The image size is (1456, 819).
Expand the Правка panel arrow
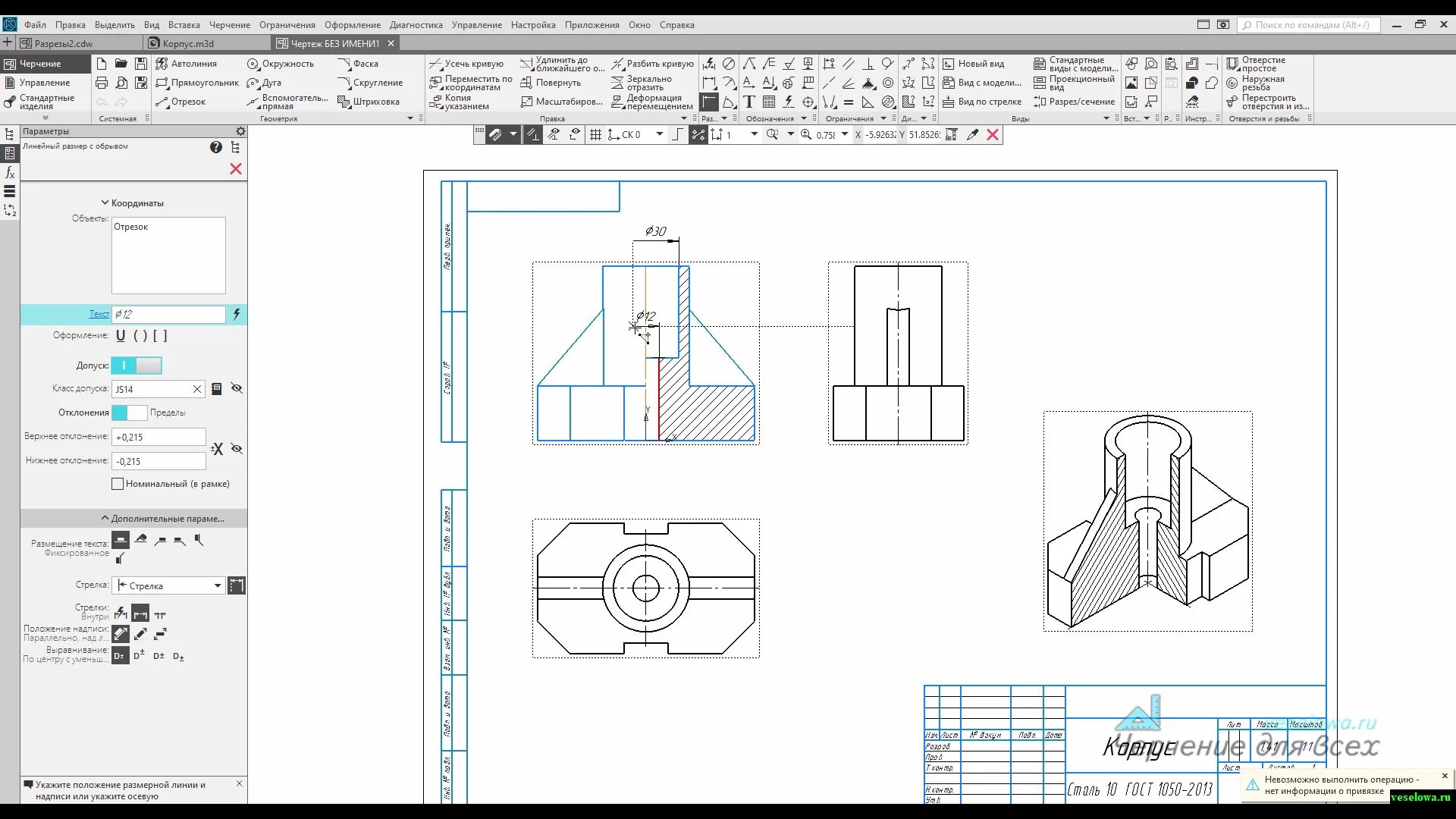pyautogui.click(x=683, y=118)
